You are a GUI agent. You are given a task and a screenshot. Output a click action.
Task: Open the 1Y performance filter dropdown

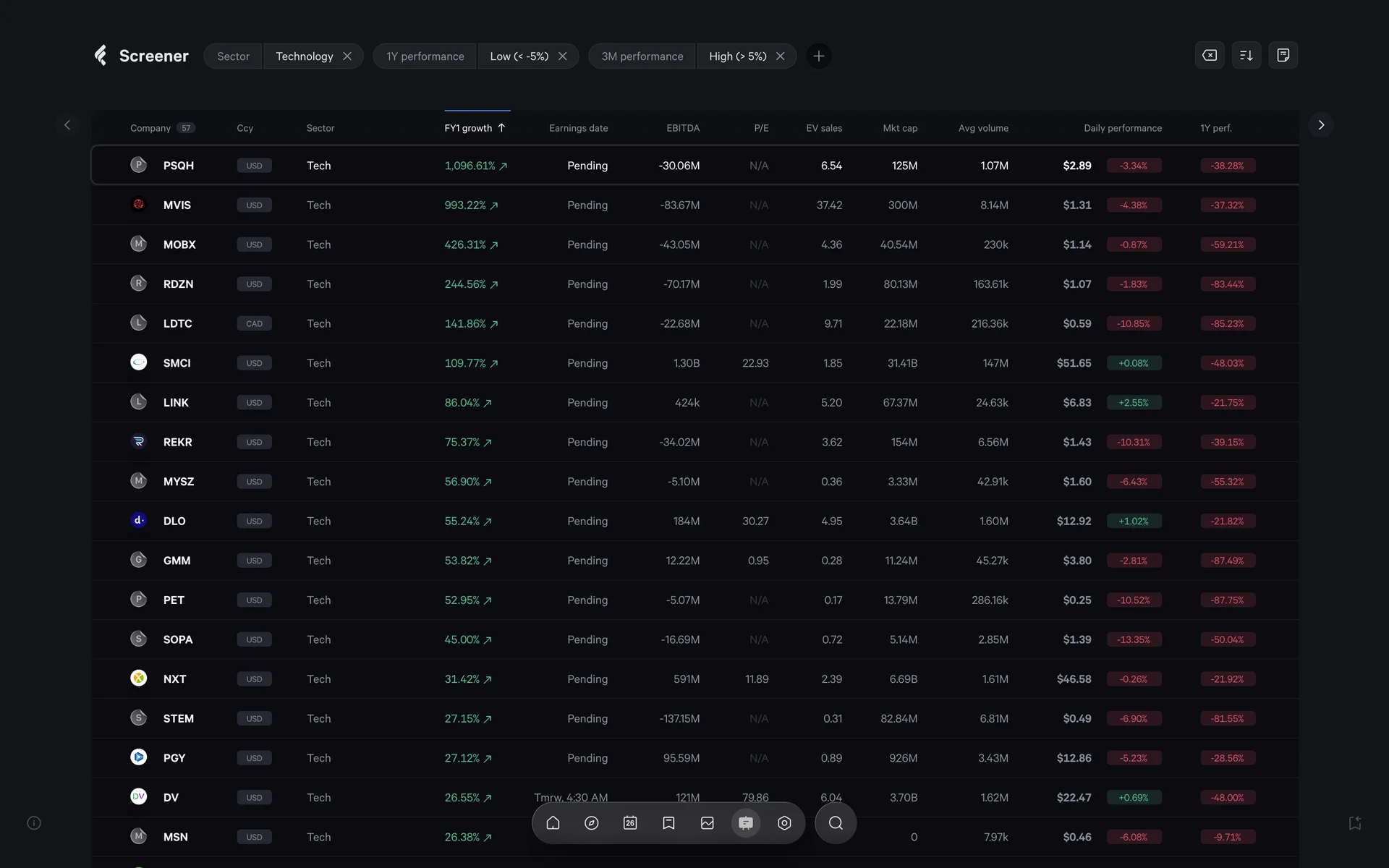[x=425, y=56]
